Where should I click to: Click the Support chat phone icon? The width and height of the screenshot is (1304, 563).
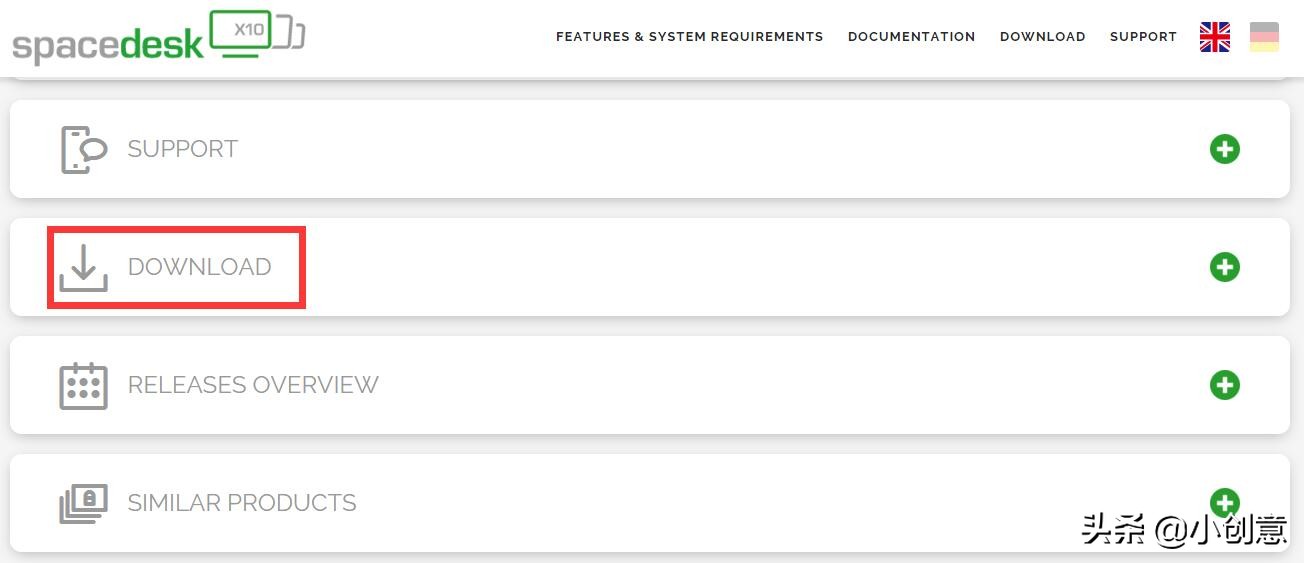(x=83, y=149)
